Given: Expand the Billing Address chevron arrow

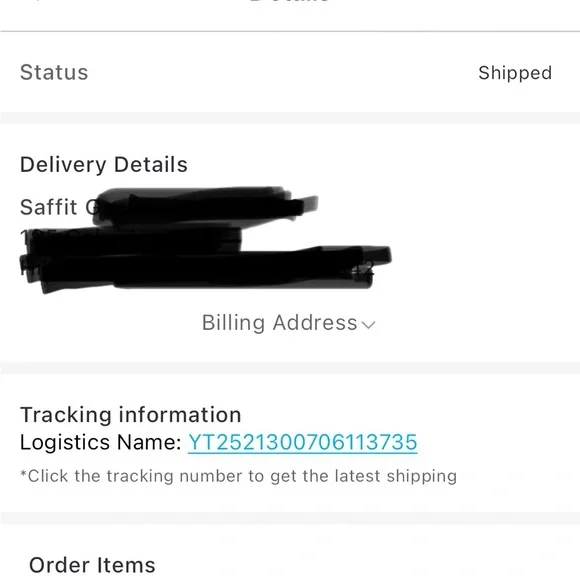Looking at the screenshot, I should (x=368, y=325).
